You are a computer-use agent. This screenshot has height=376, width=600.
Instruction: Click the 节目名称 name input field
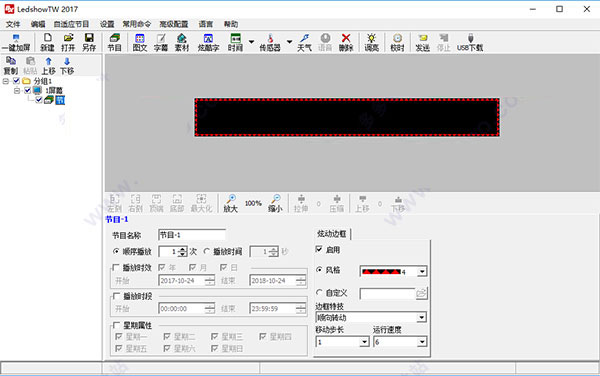pos(192,235)
